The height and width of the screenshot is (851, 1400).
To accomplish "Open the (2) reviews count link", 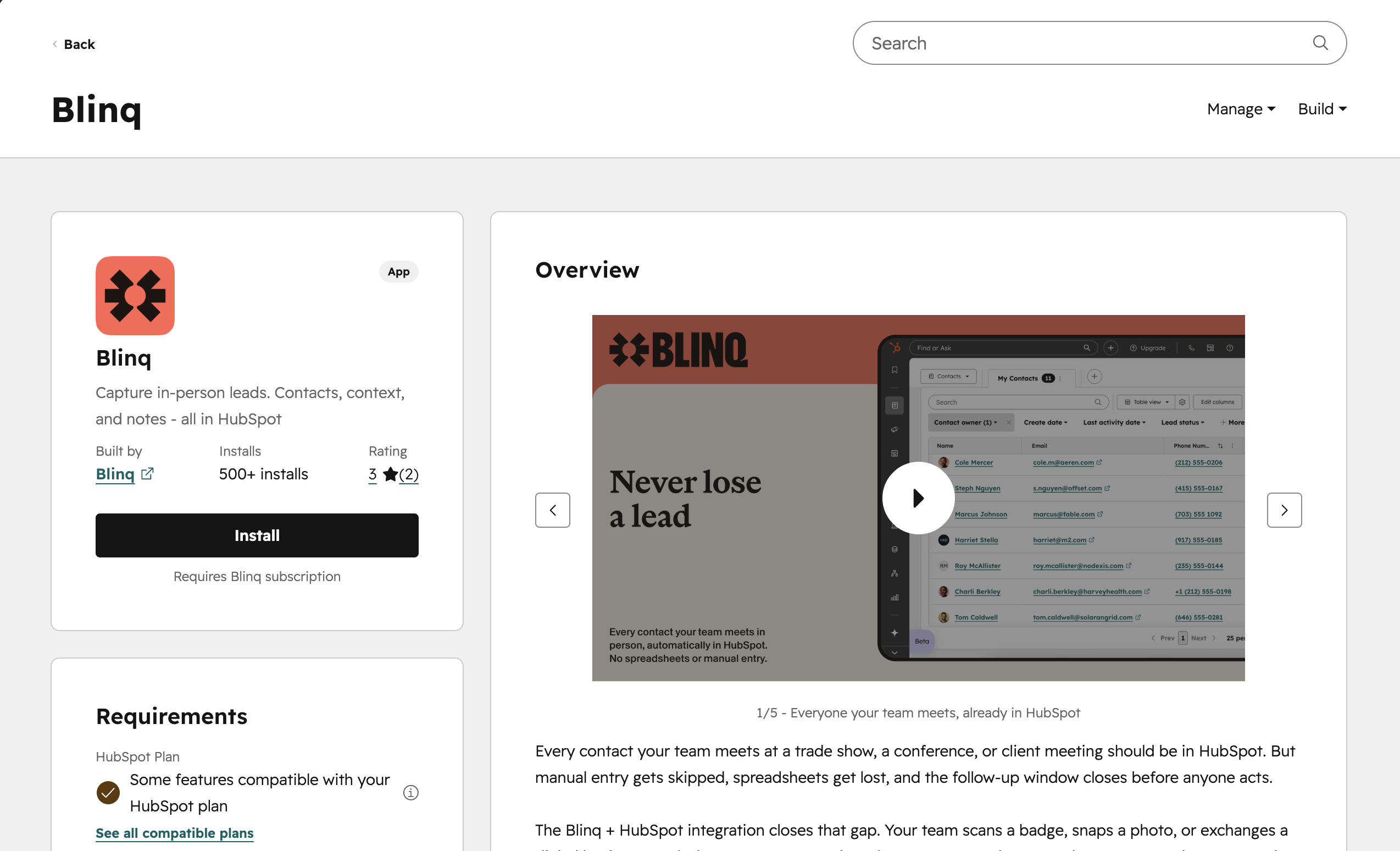I will point(409,474).
